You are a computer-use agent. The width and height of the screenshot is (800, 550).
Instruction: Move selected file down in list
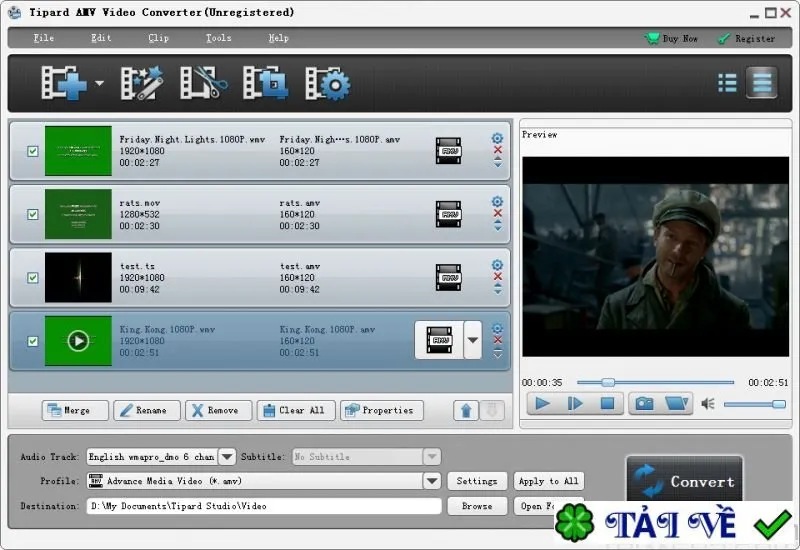(x=492, y=410)
